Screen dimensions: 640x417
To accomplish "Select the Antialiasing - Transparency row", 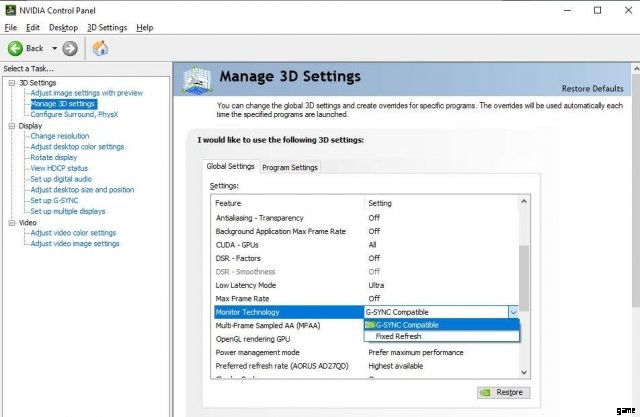I will click(366, 218).
